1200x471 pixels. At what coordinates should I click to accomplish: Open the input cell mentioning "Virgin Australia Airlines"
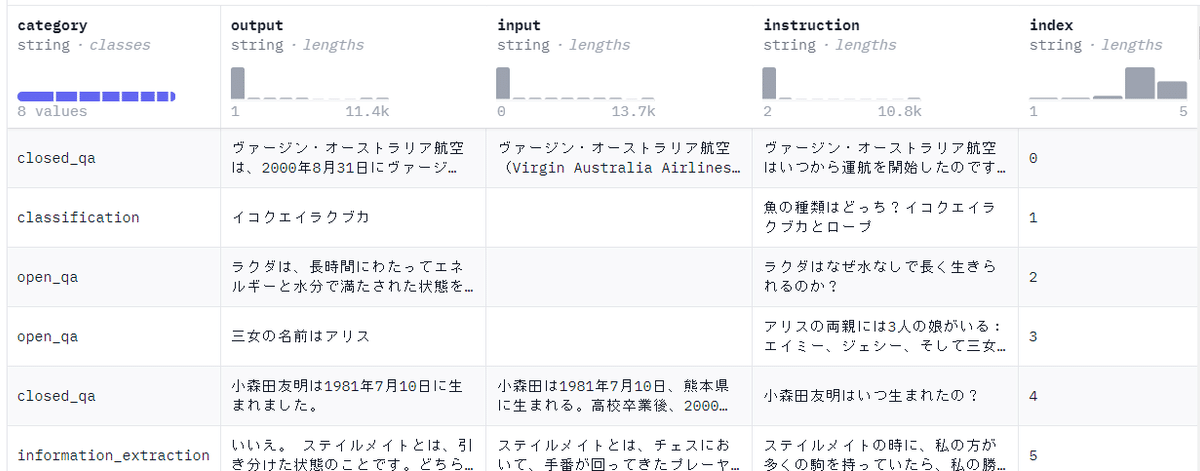click(618, 158)
